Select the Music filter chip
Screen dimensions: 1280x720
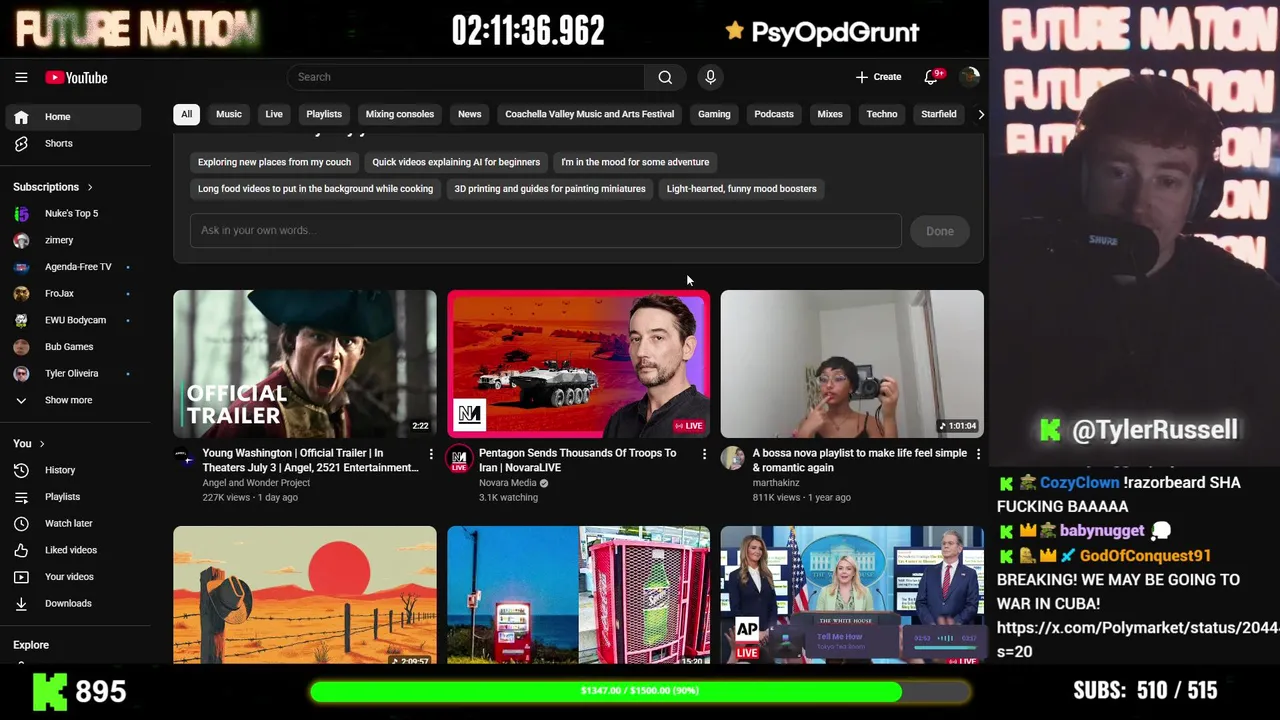click(x=229, y=114)
